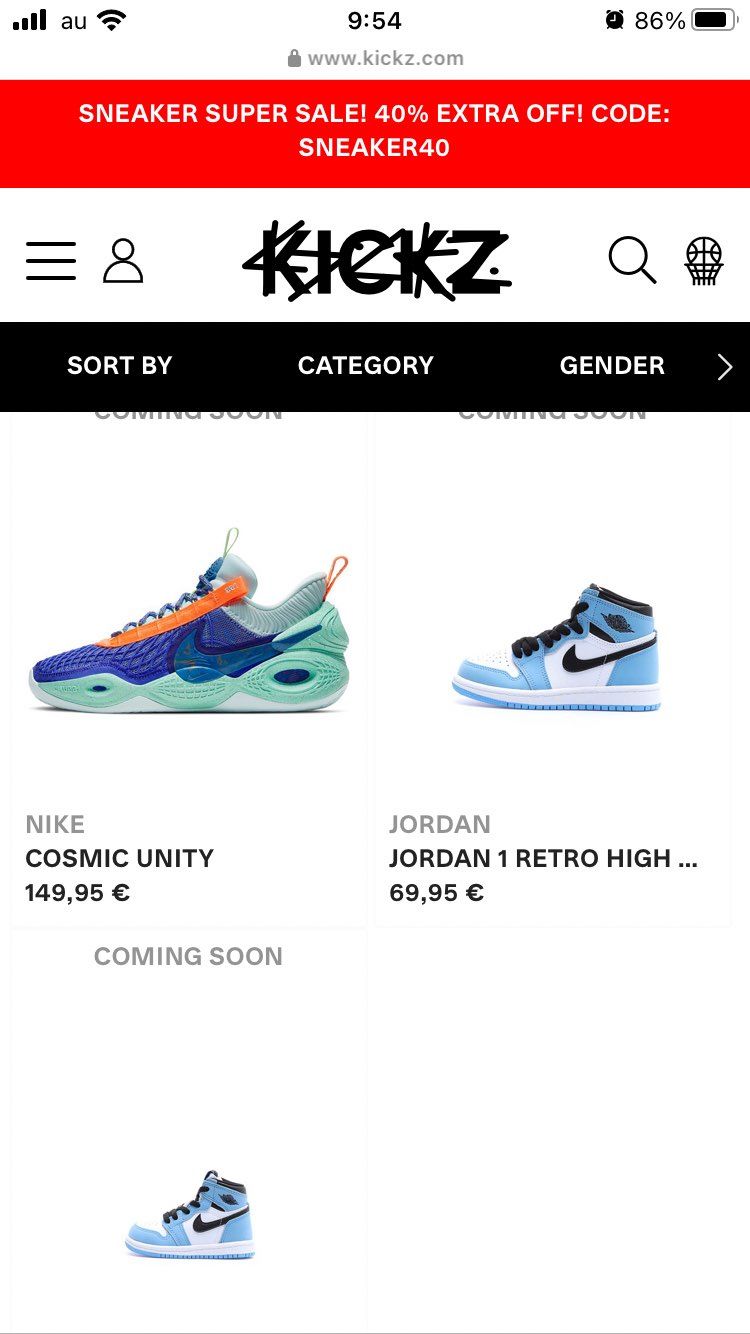Open the JORDAN 1 RETRO HIGH title
Screen dimensions: 750x1334
[x=544, y=858]
